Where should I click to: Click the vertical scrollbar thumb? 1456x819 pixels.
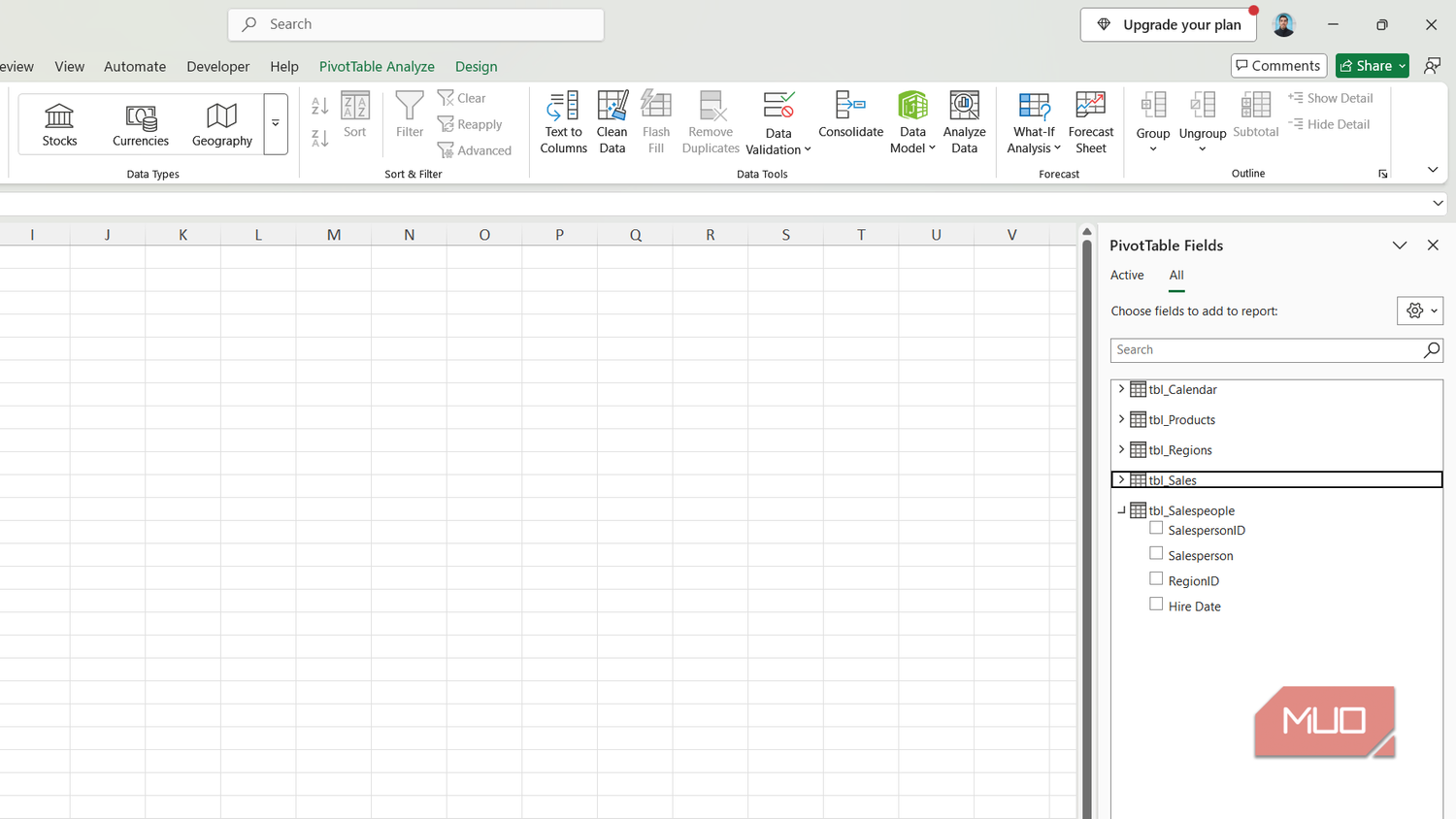(x=1087, y=529)
